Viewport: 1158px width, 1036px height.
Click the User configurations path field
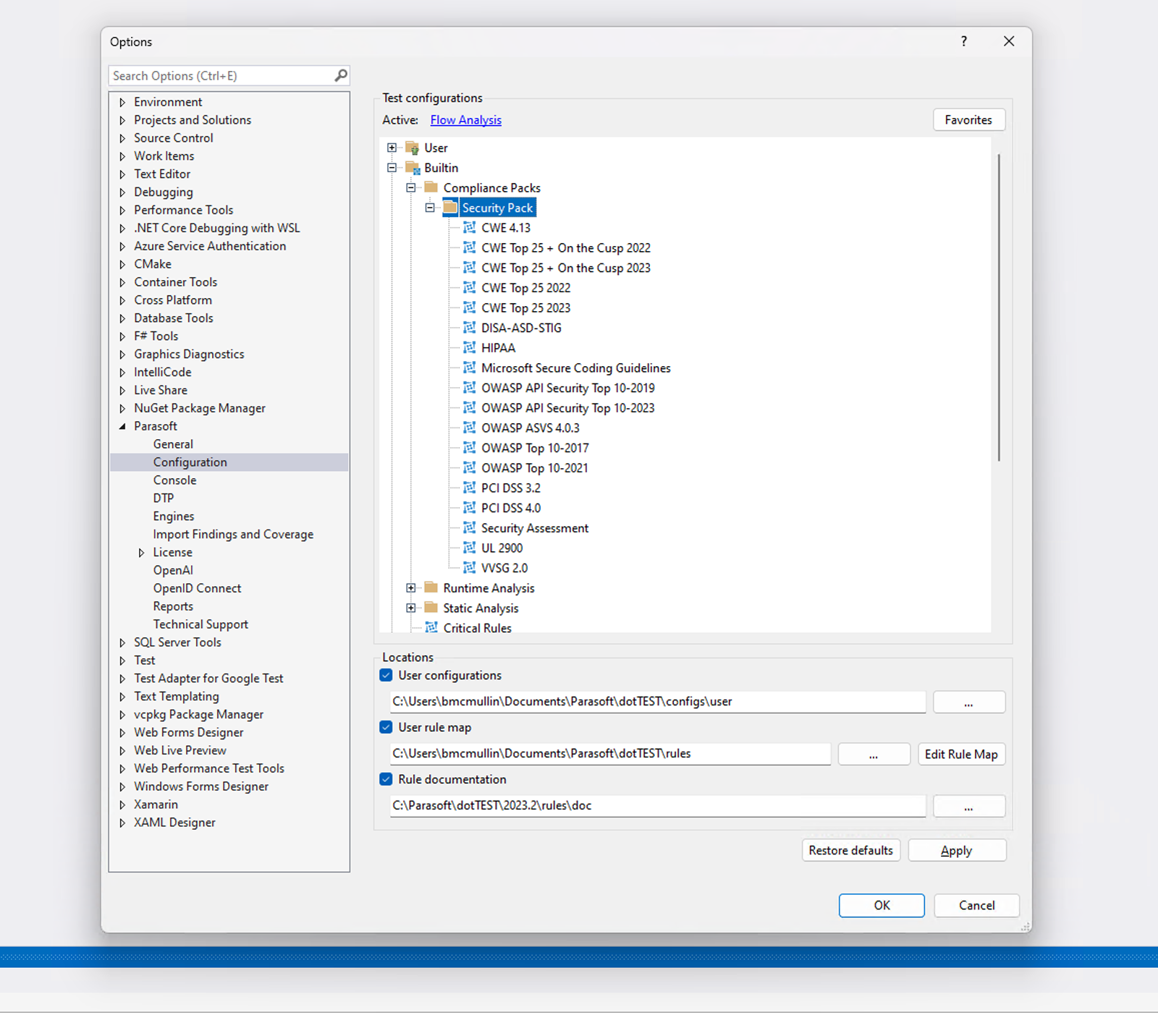(x=657, y=702)
